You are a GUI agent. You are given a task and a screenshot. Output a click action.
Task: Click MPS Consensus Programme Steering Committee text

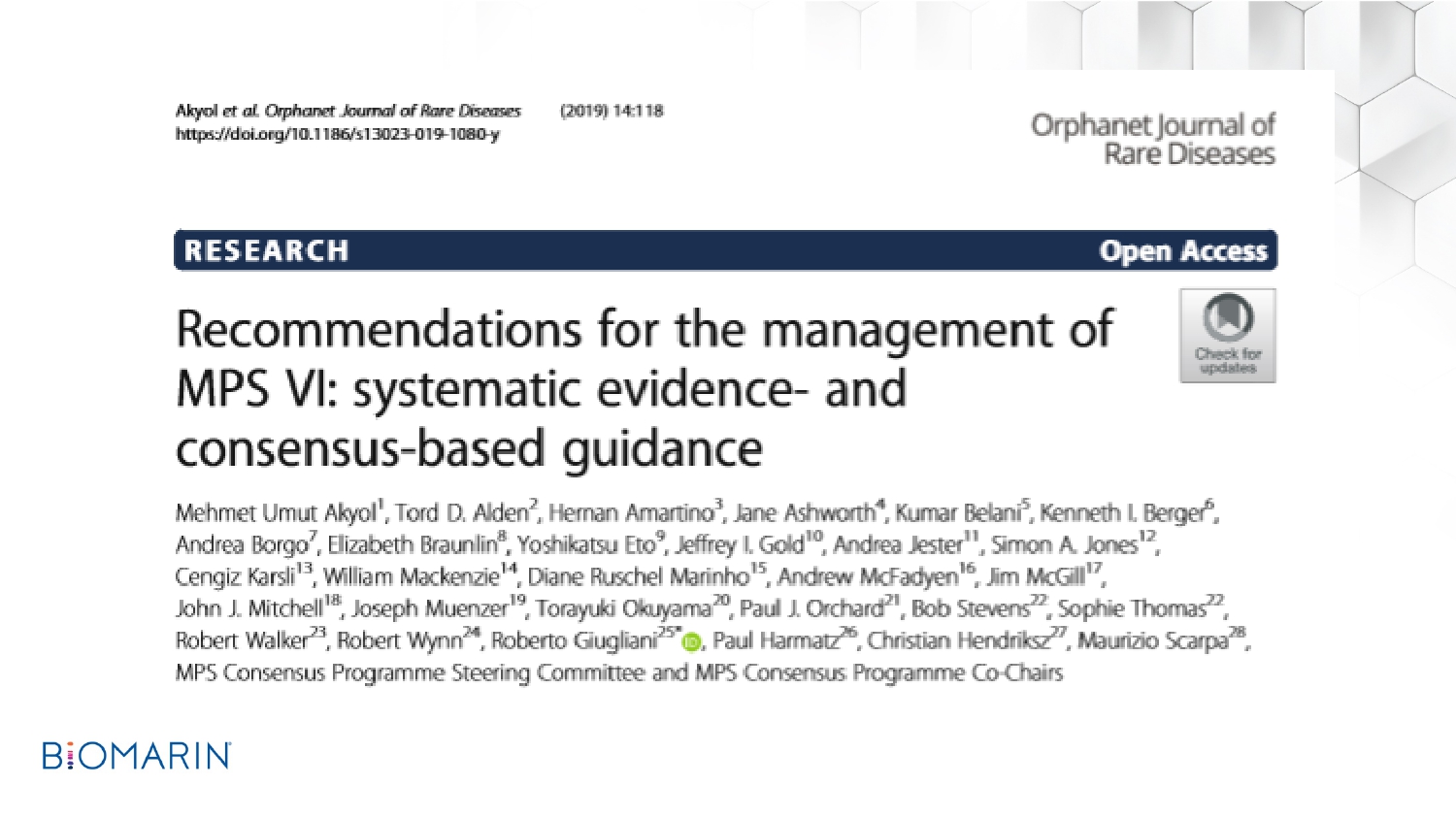[410, 673]
